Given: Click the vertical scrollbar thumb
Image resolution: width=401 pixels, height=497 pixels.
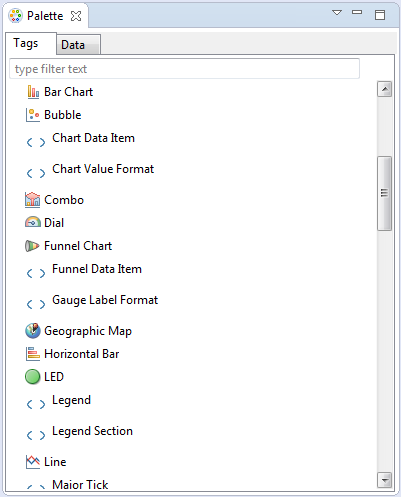Looking at the screenshot, I should 384,193.
